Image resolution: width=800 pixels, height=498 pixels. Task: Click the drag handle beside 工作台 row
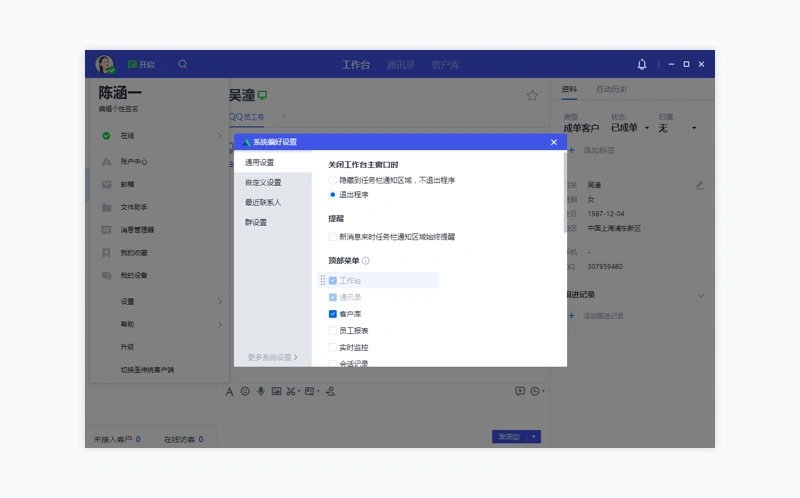(322, 280)
